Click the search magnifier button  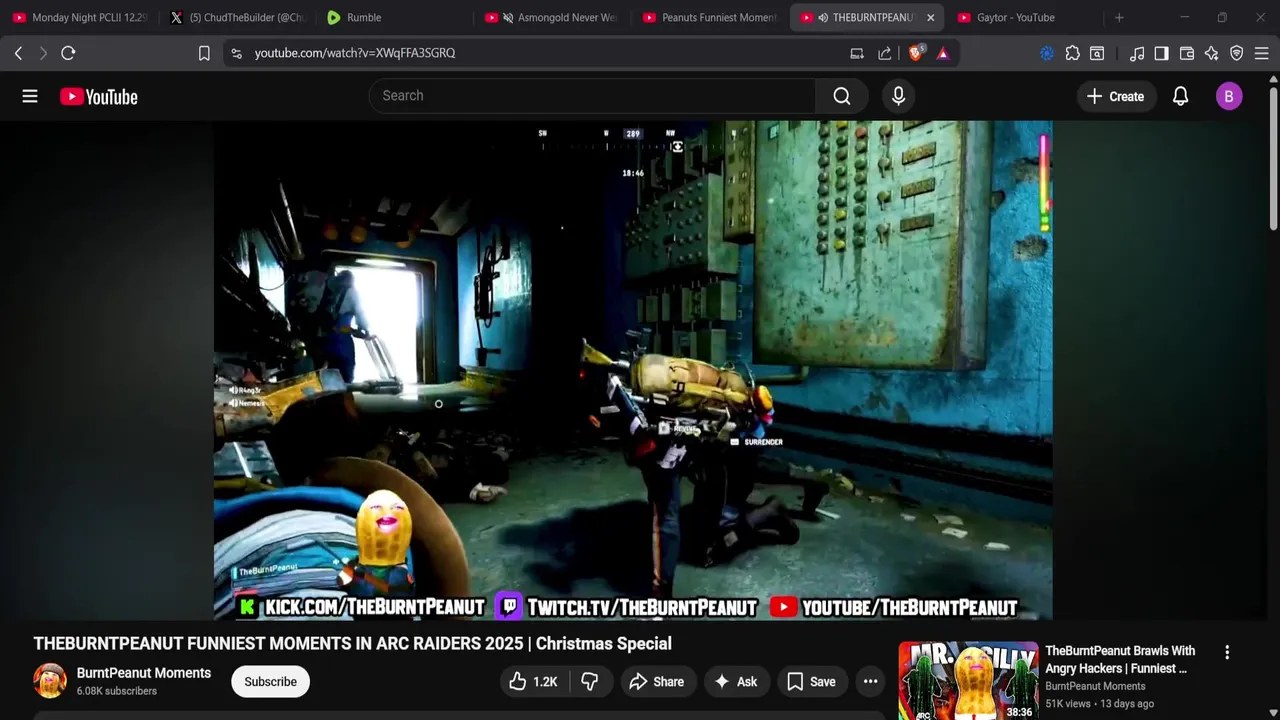point(842,96)
